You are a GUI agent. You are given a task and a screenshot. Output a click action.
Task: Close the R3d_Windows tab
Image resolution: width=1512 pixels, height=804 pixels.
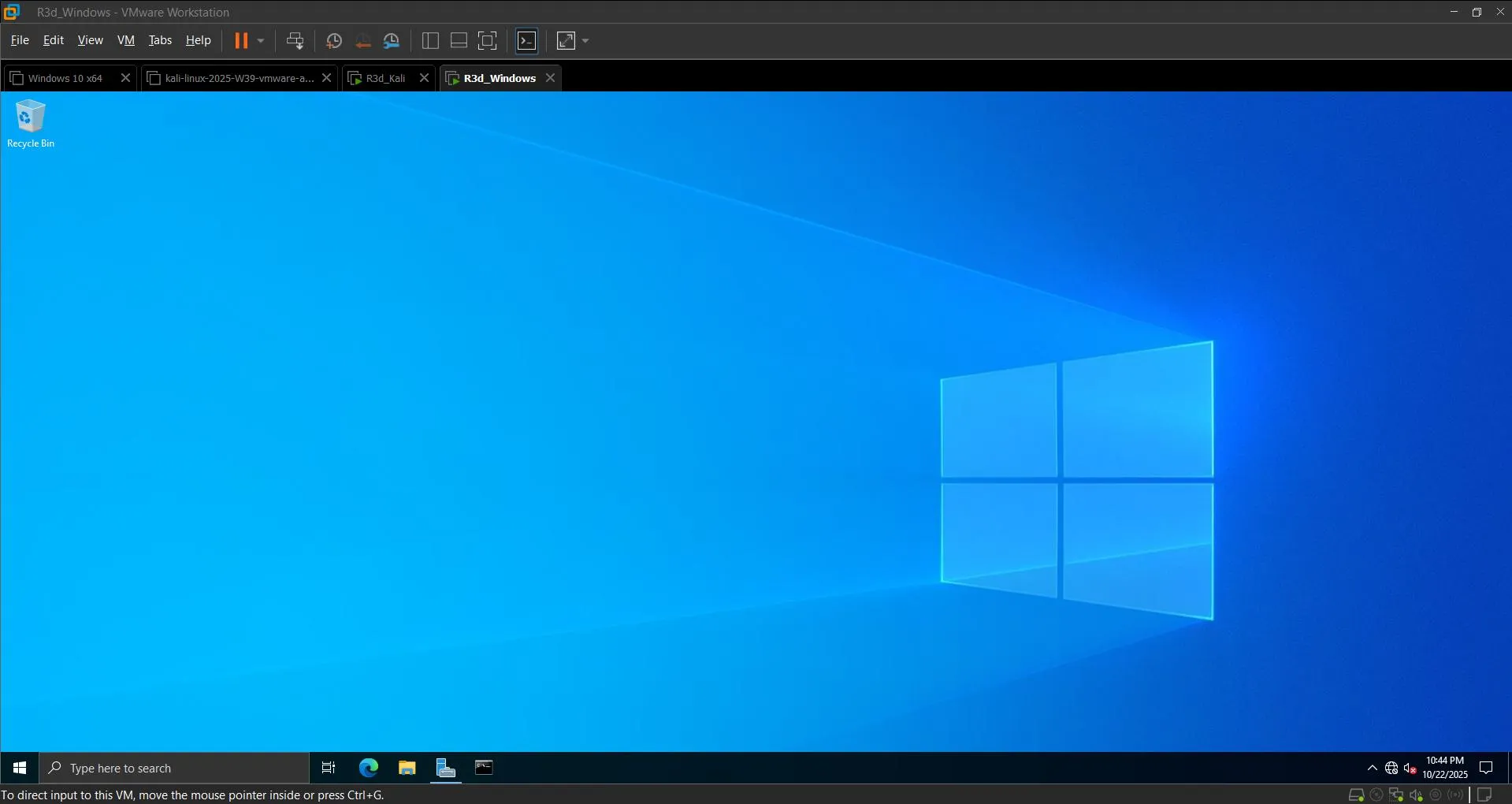coord(551,78)
